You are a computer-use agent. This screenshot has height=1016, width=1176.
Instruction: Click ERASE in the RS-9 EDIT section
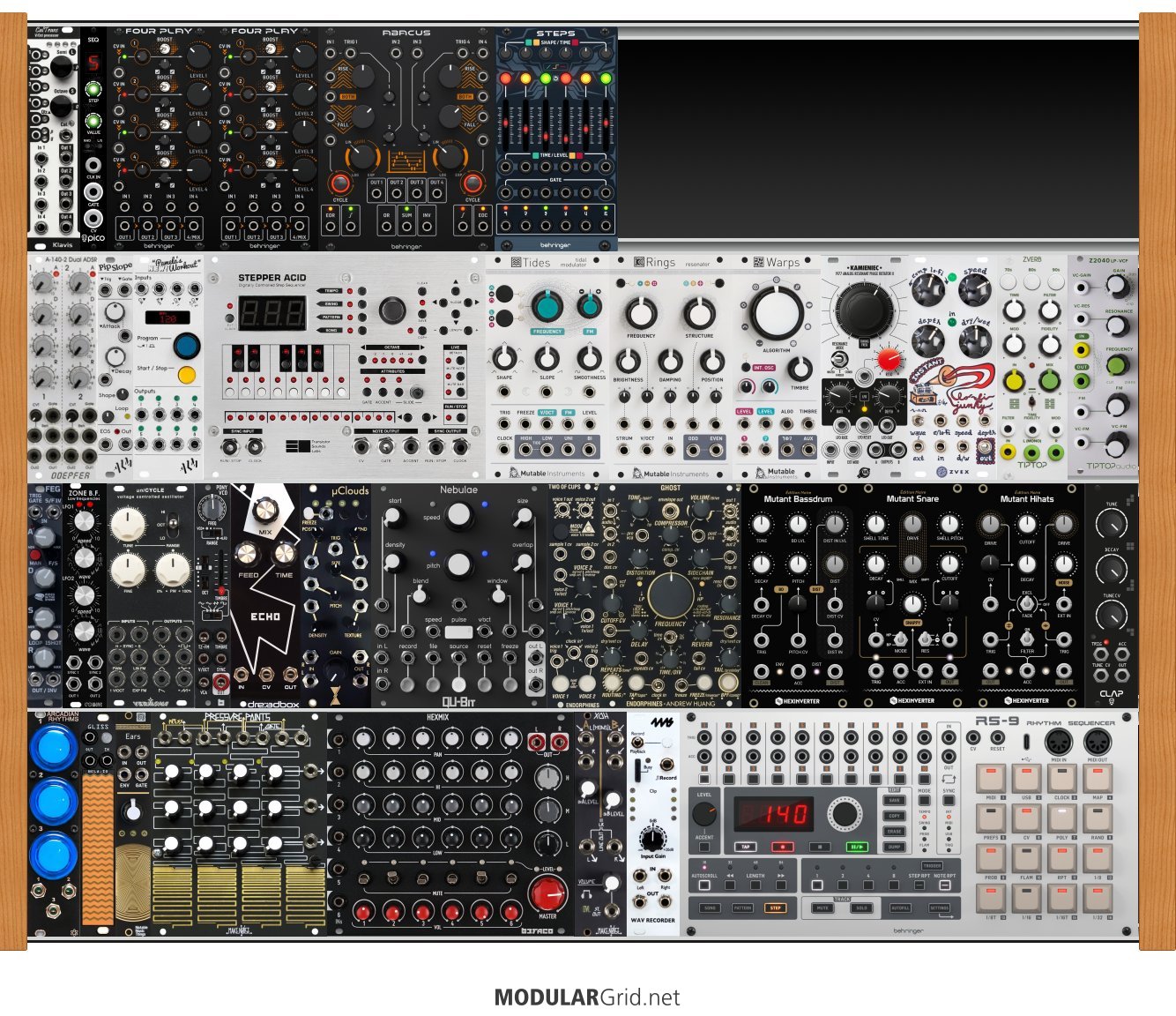pyautogui.click(x=894, y=831)
